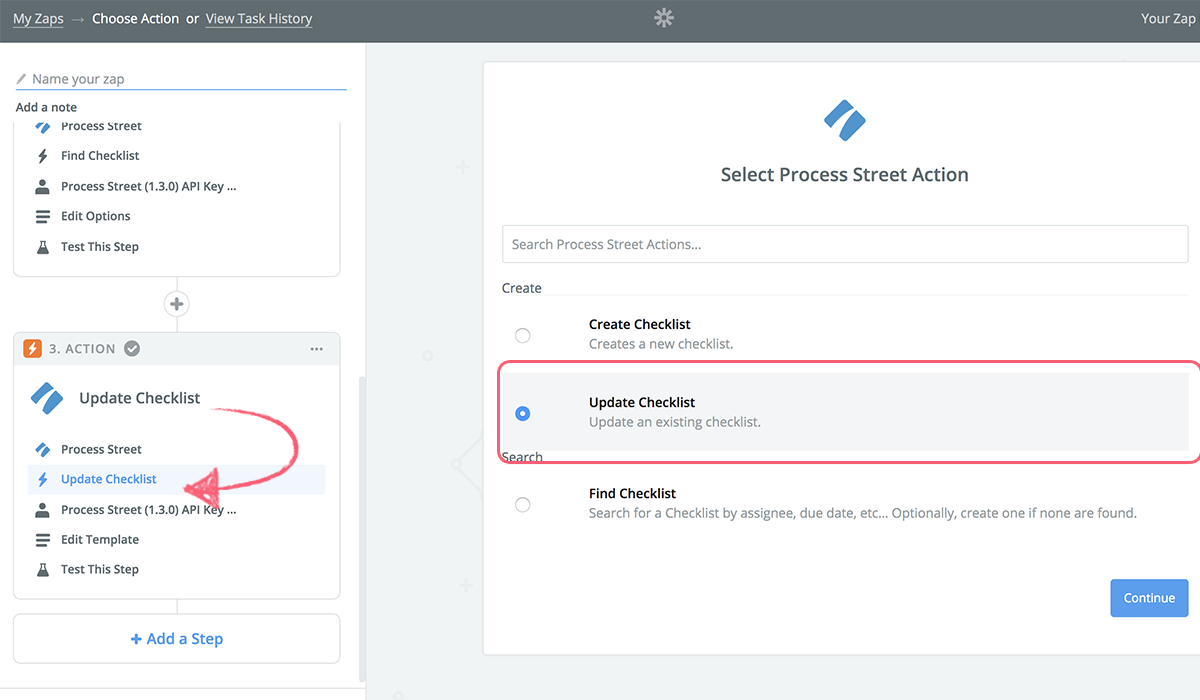Viewport: 1200px width, 700px height.
Task: Click the left panel vertical scrollbar
Action: tap(361, 528)
